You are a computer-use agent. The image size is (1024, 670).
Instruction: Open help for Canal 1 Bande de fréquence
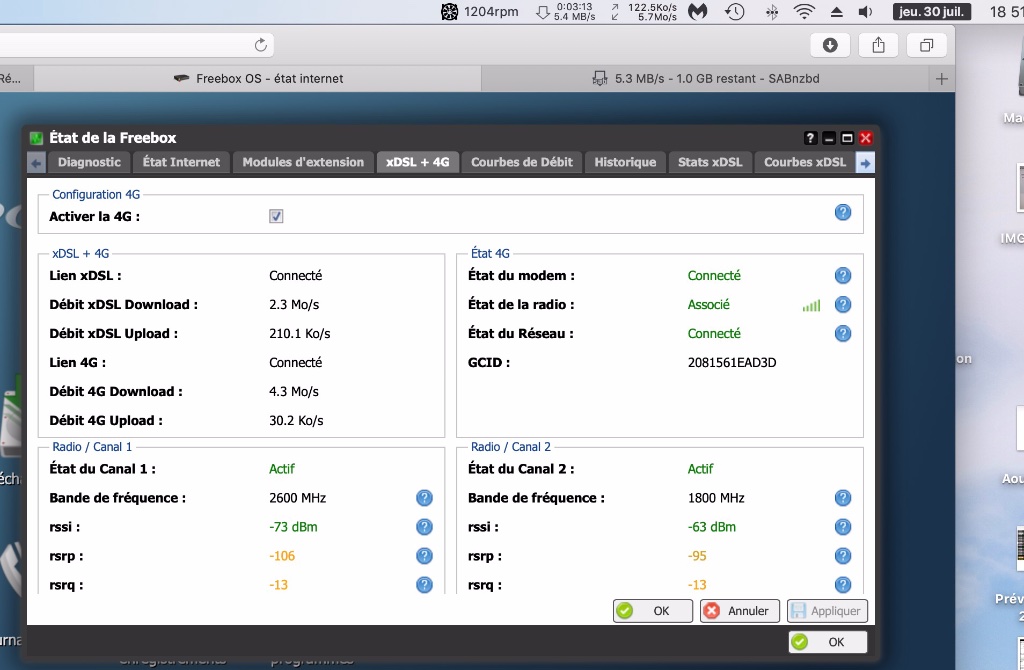pyautogui.click(x=424, y=498)
